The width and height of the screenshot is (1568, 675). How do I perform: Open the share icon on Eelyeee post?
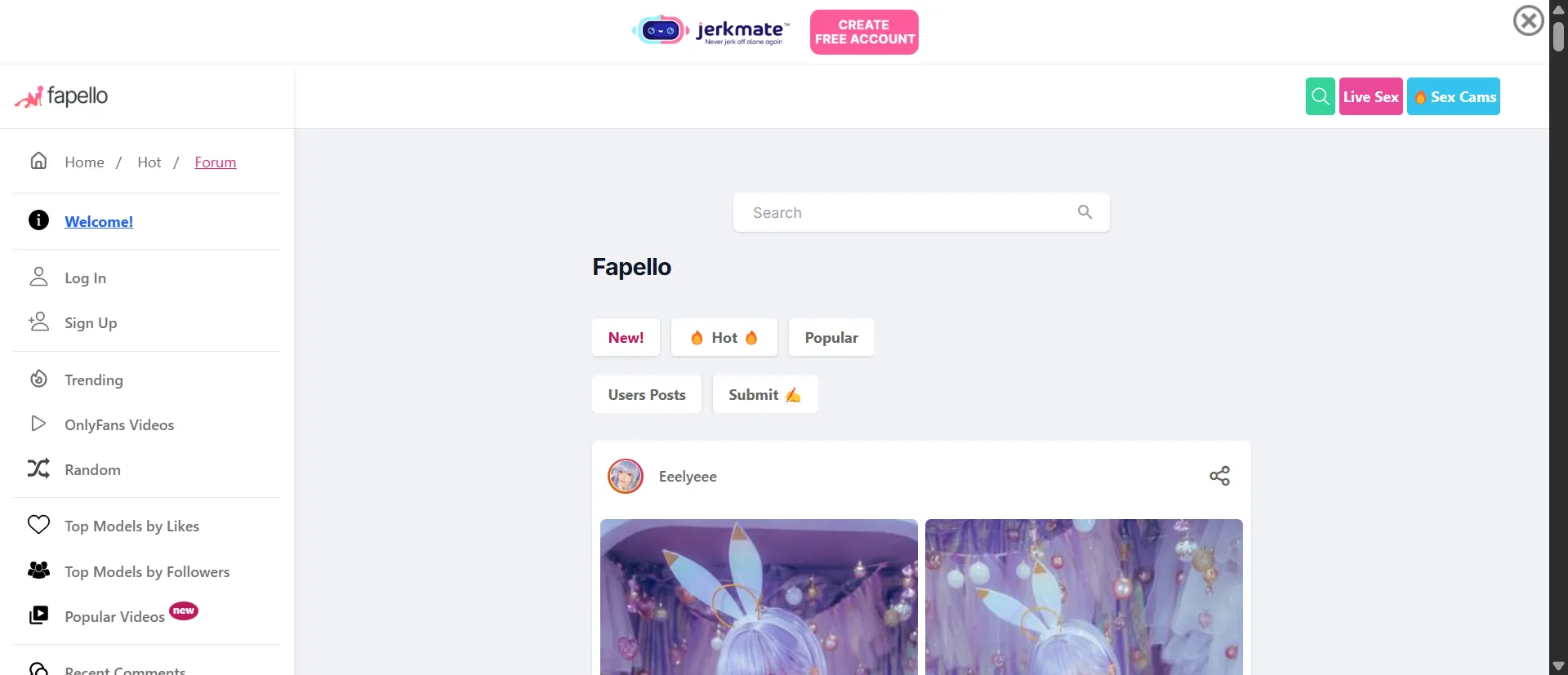click(1219, 476)
